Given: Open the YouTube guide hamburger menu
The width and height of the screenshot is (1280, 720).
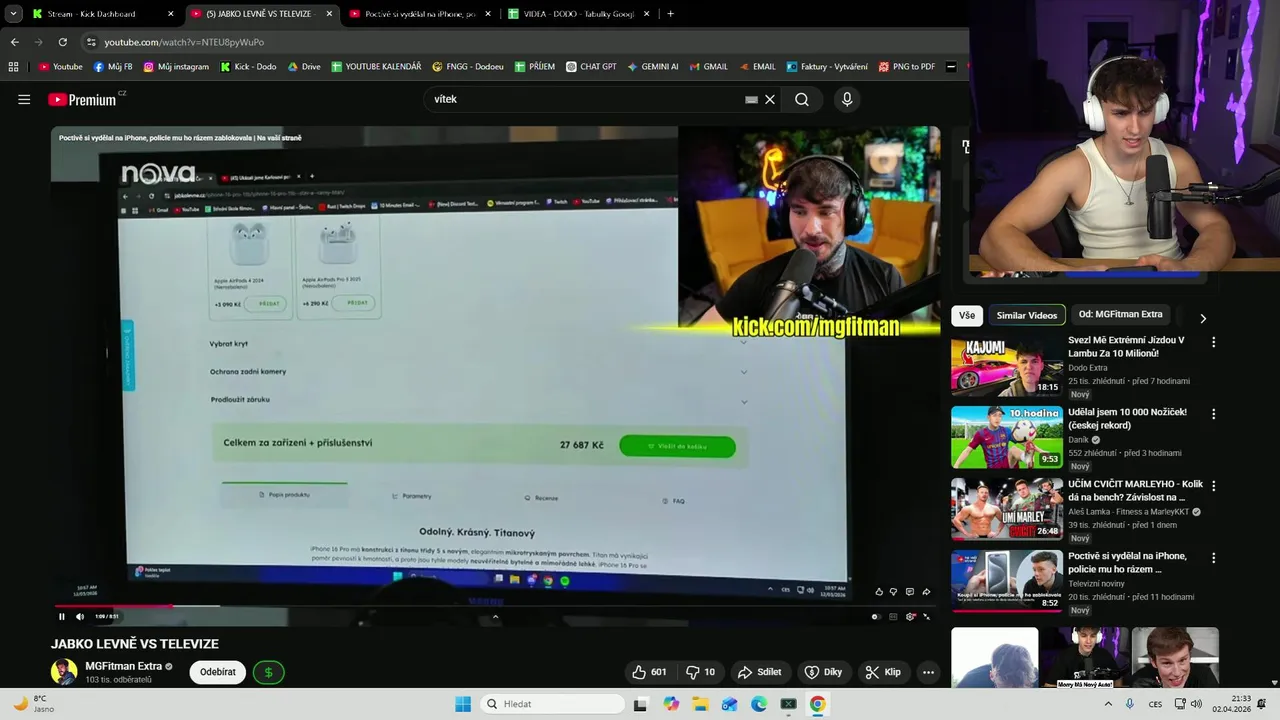Looking at the screenshot, I should pos(24,99).
